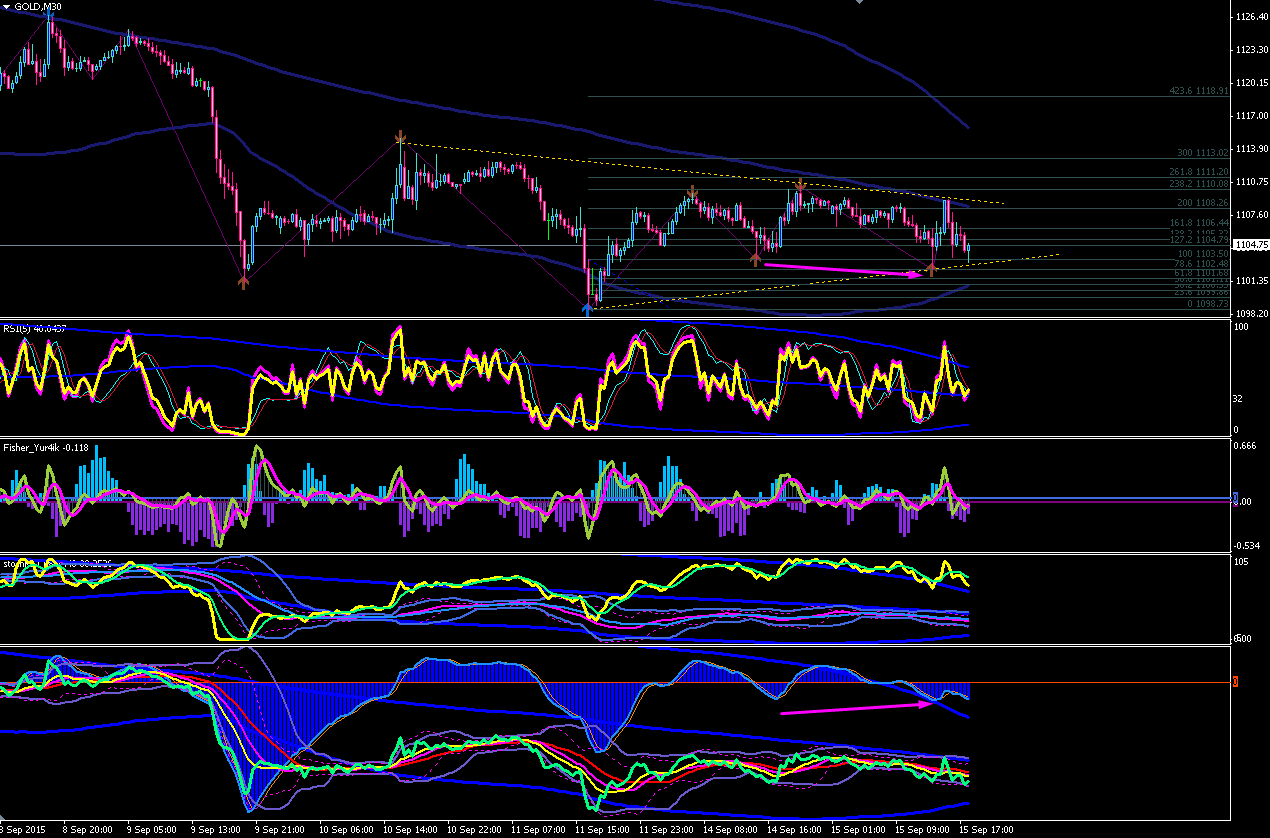The image size is (1270, 838).
Task: Click the 1126.40 price scale value
Action: pos(1253,17)
